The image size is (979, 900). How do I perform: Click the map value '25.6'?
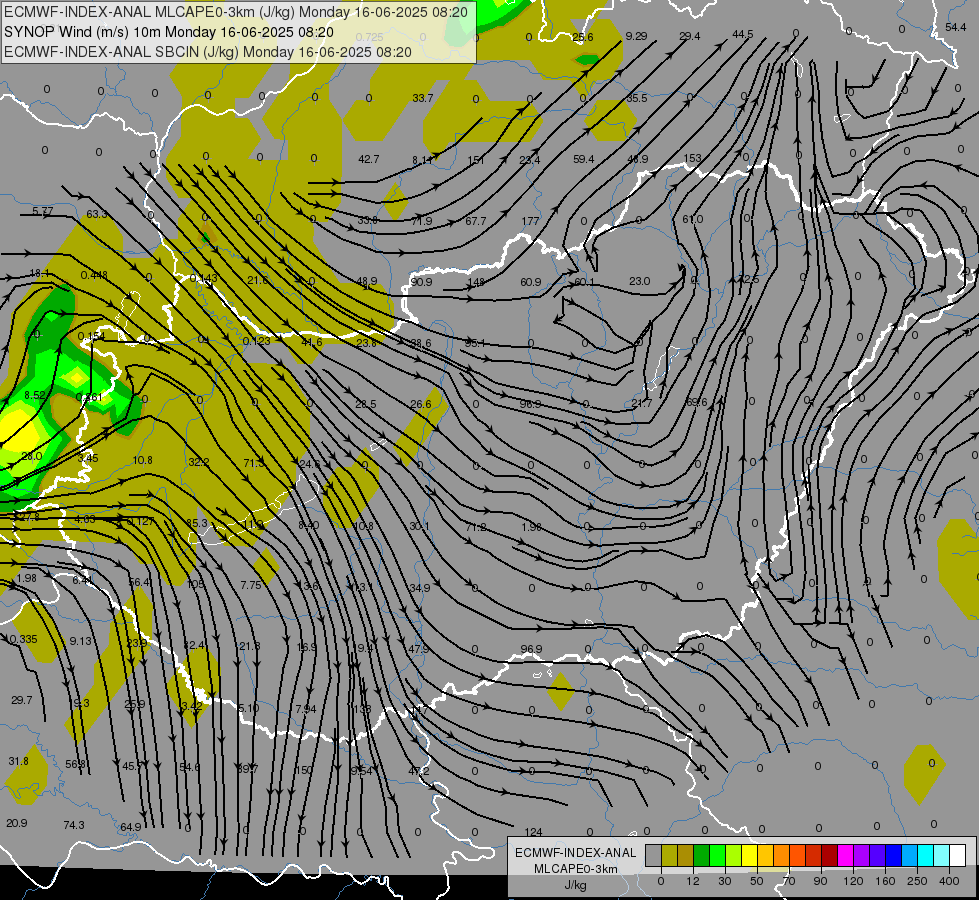[x=583, y=37]
